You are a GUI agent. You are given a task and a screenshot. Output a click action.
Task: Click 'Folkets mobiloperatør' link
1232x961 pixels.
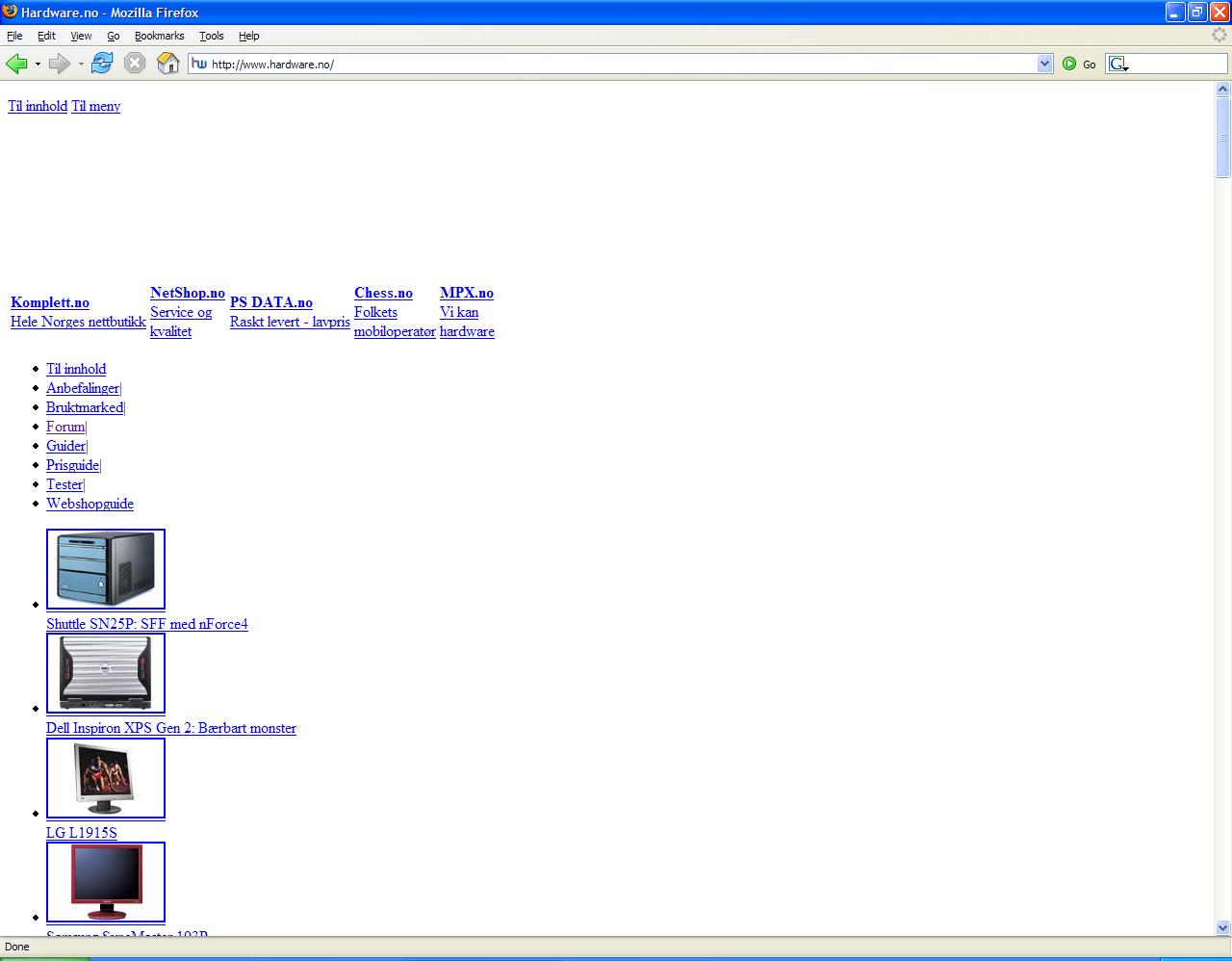pos(395,322)
